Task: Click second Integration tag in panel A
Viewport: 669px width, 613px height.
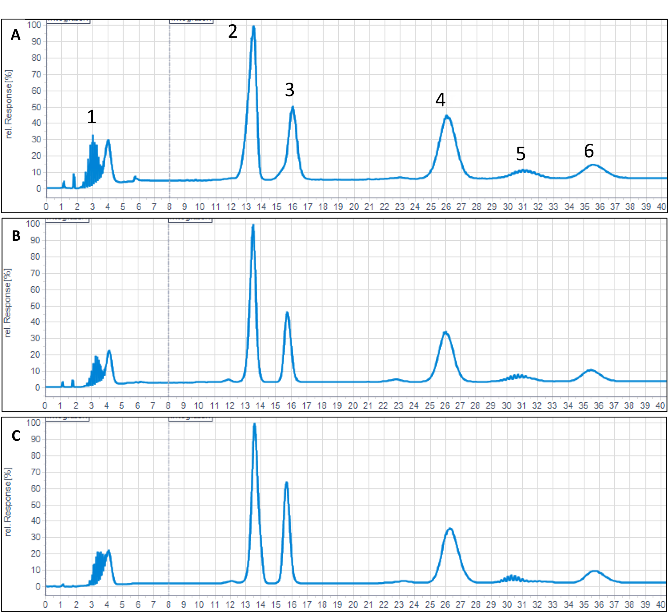Action: pos(190,19)
